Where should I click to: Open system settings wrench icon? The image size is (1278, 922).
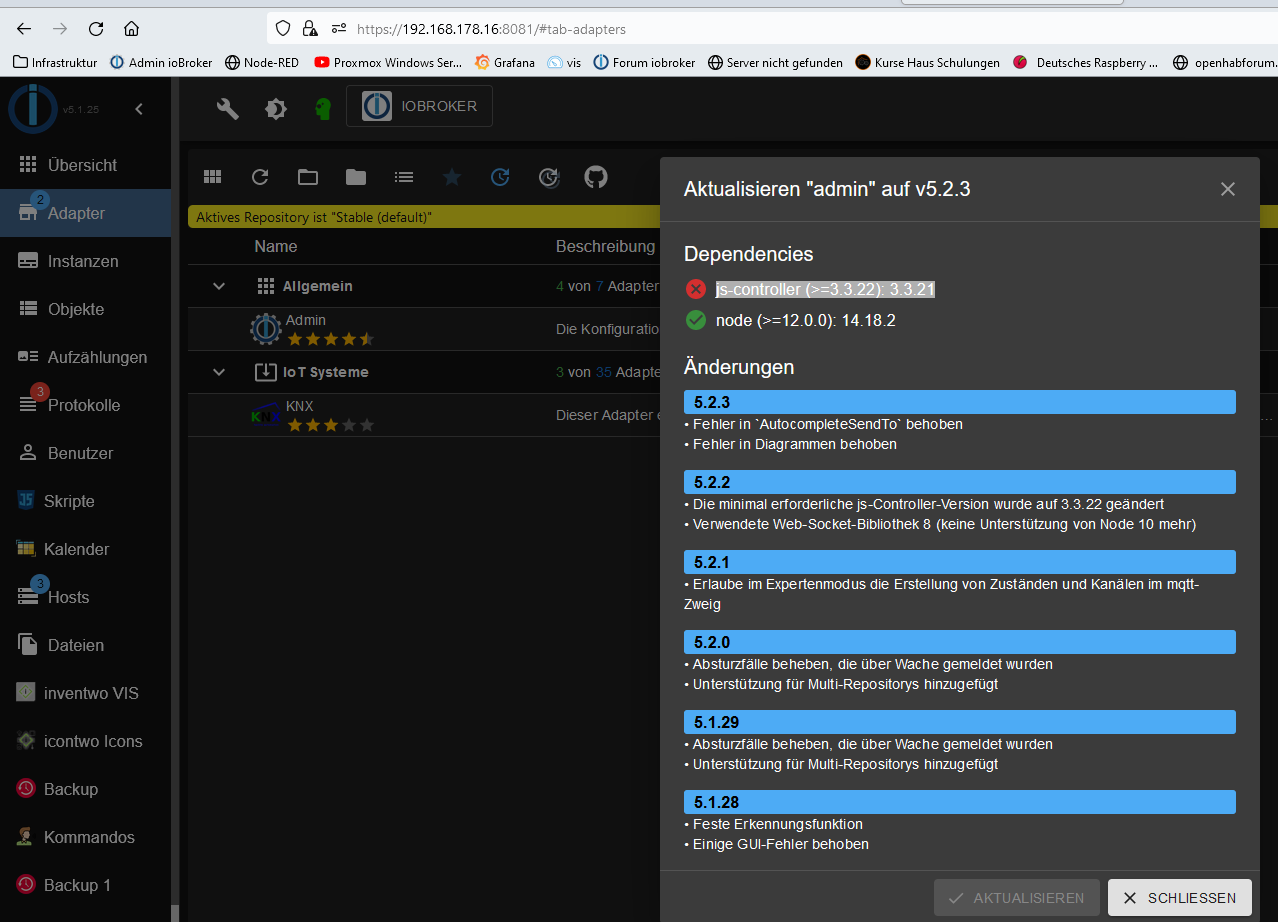coord(228,108)
